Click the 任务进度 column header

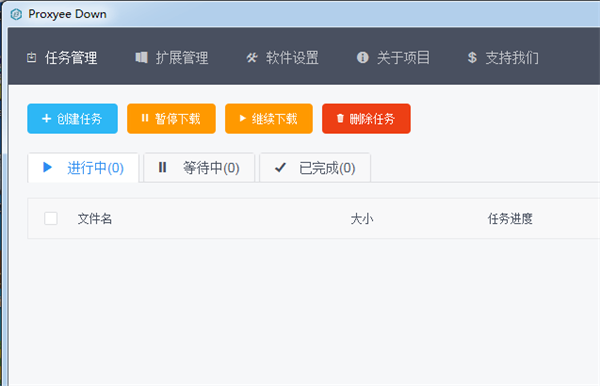510,219
